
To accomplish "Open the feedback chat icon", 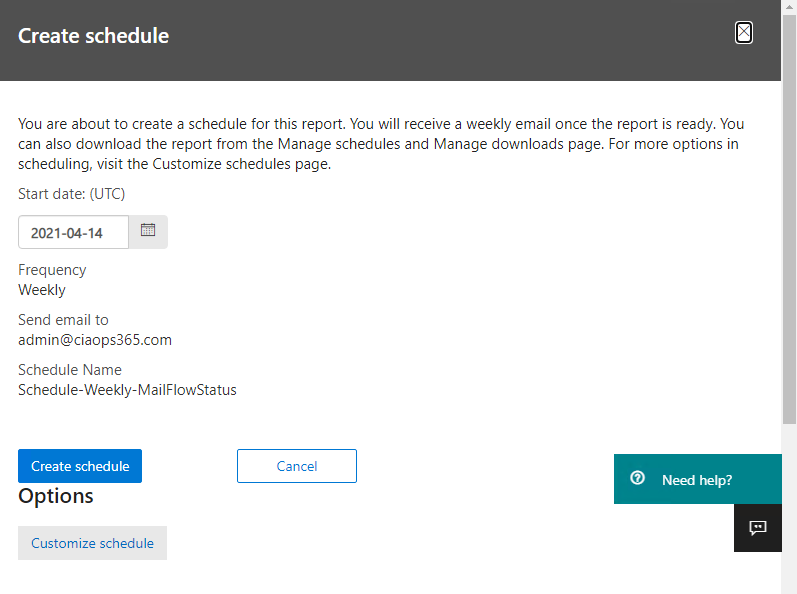I will [757, 528].
